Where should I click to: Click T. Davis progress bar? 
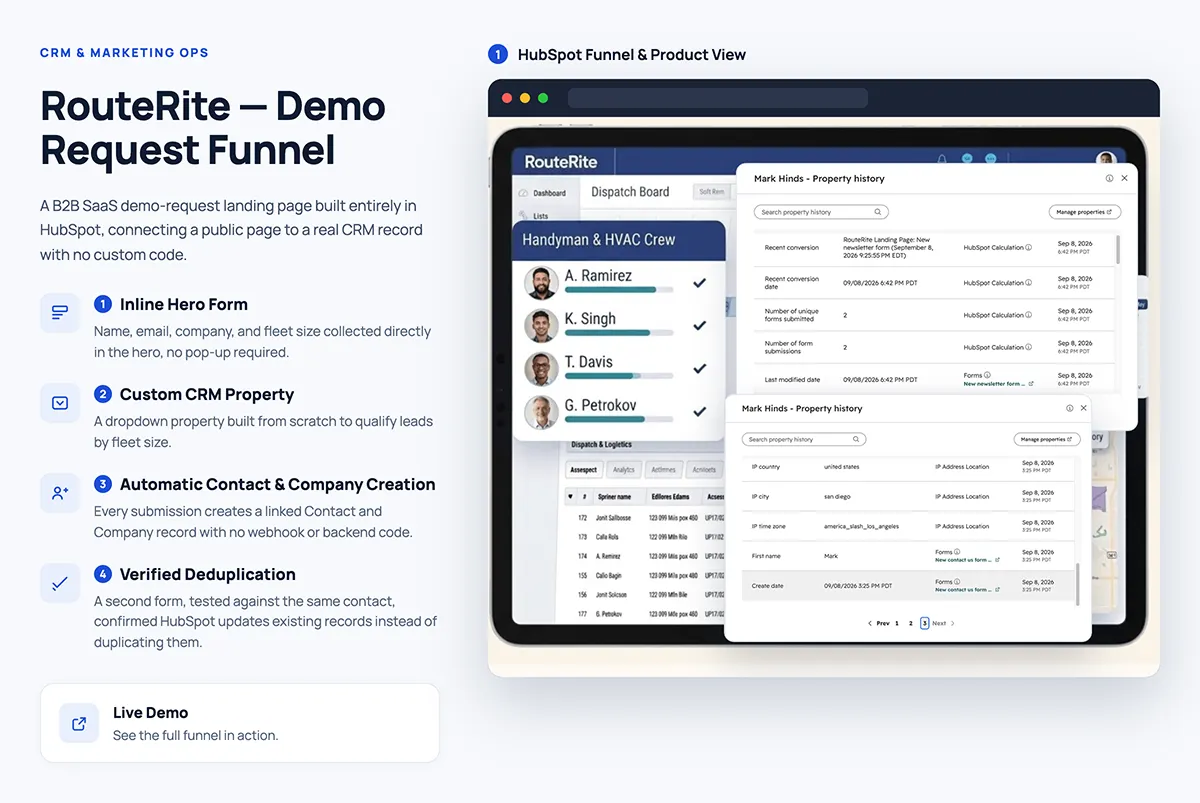619,376
